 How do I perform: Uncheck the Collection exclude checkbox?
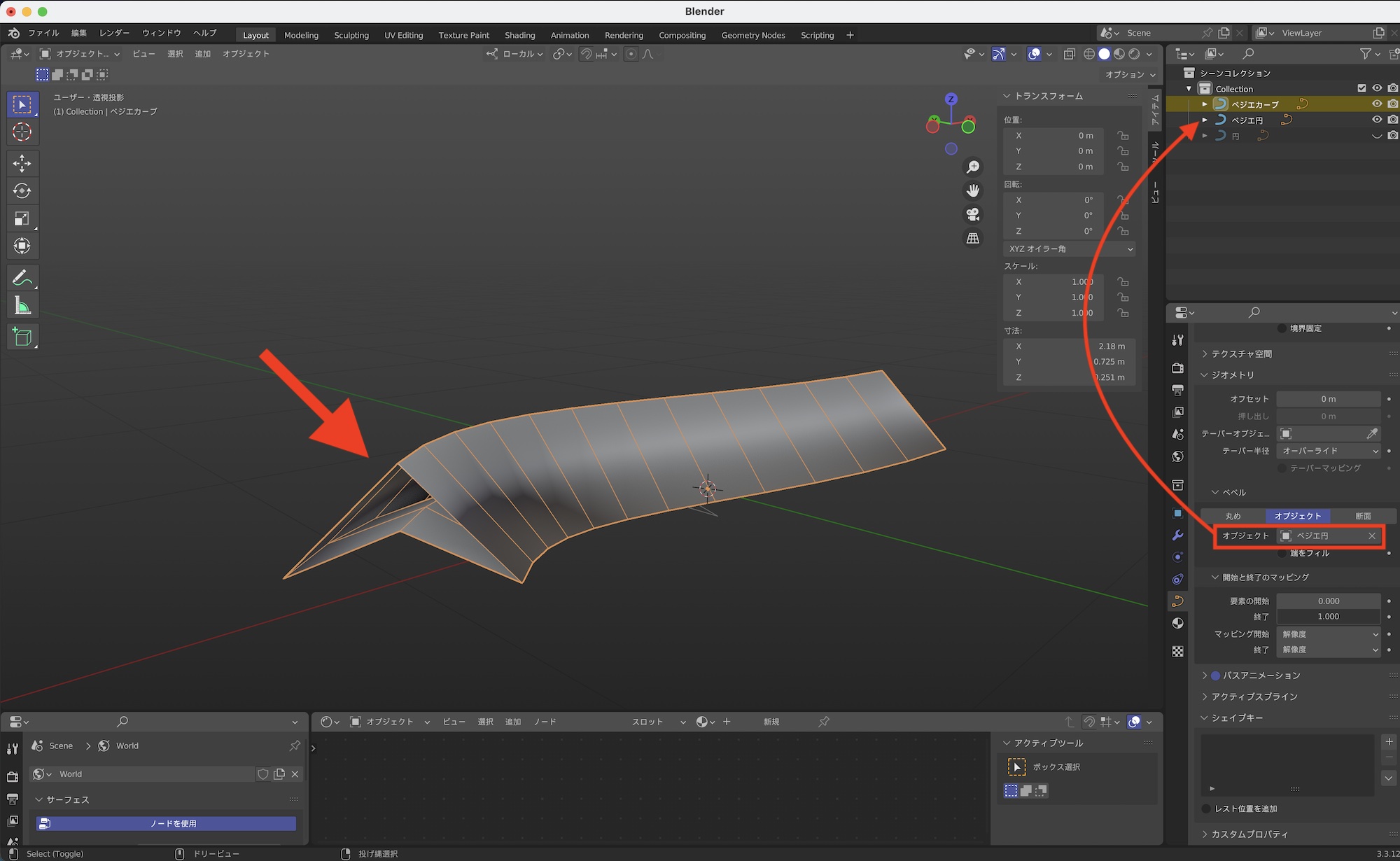coord(1361,88)
